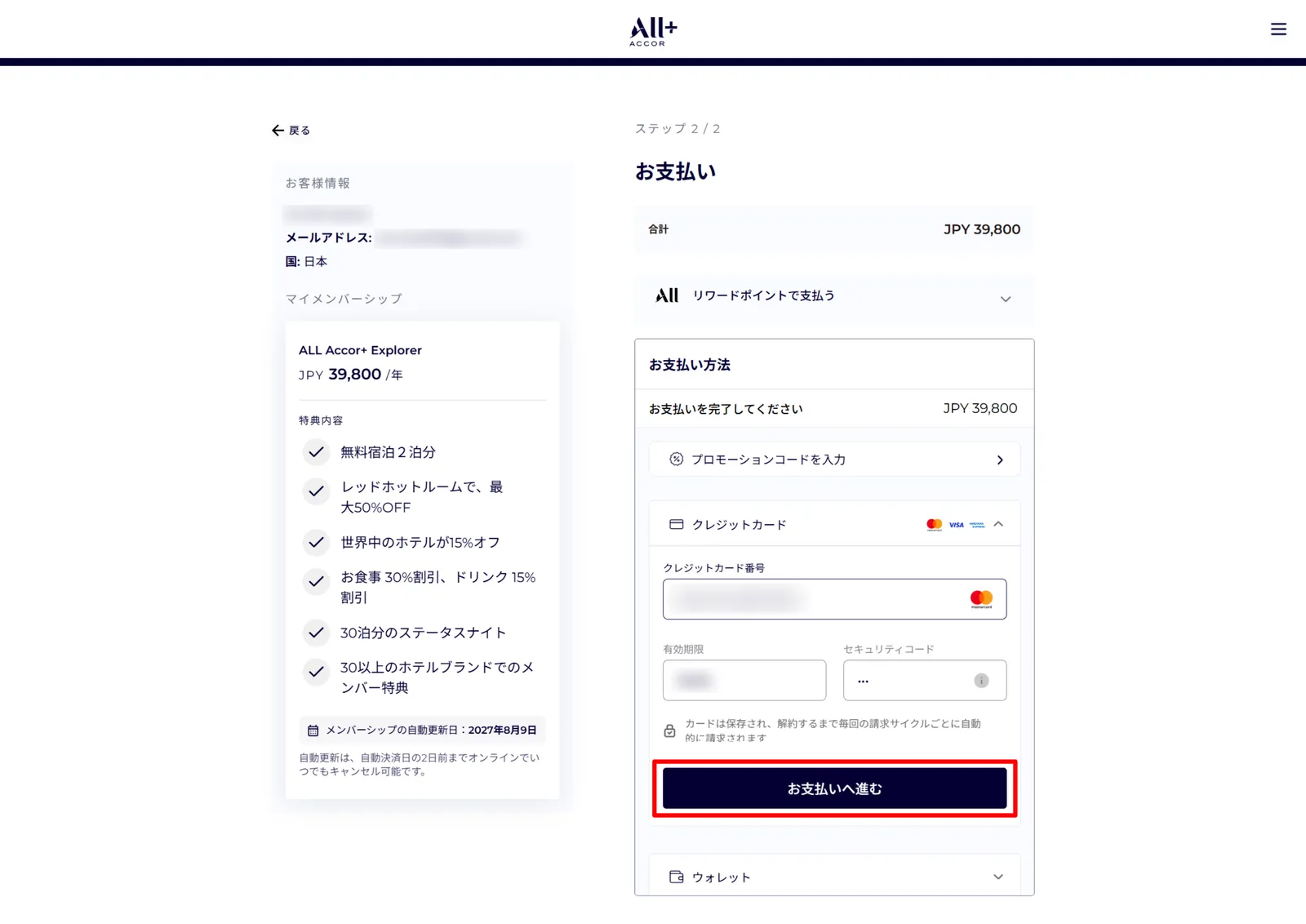Click the お支払い方法 heading
The image size is (1306, 924).
coord(690,365)
